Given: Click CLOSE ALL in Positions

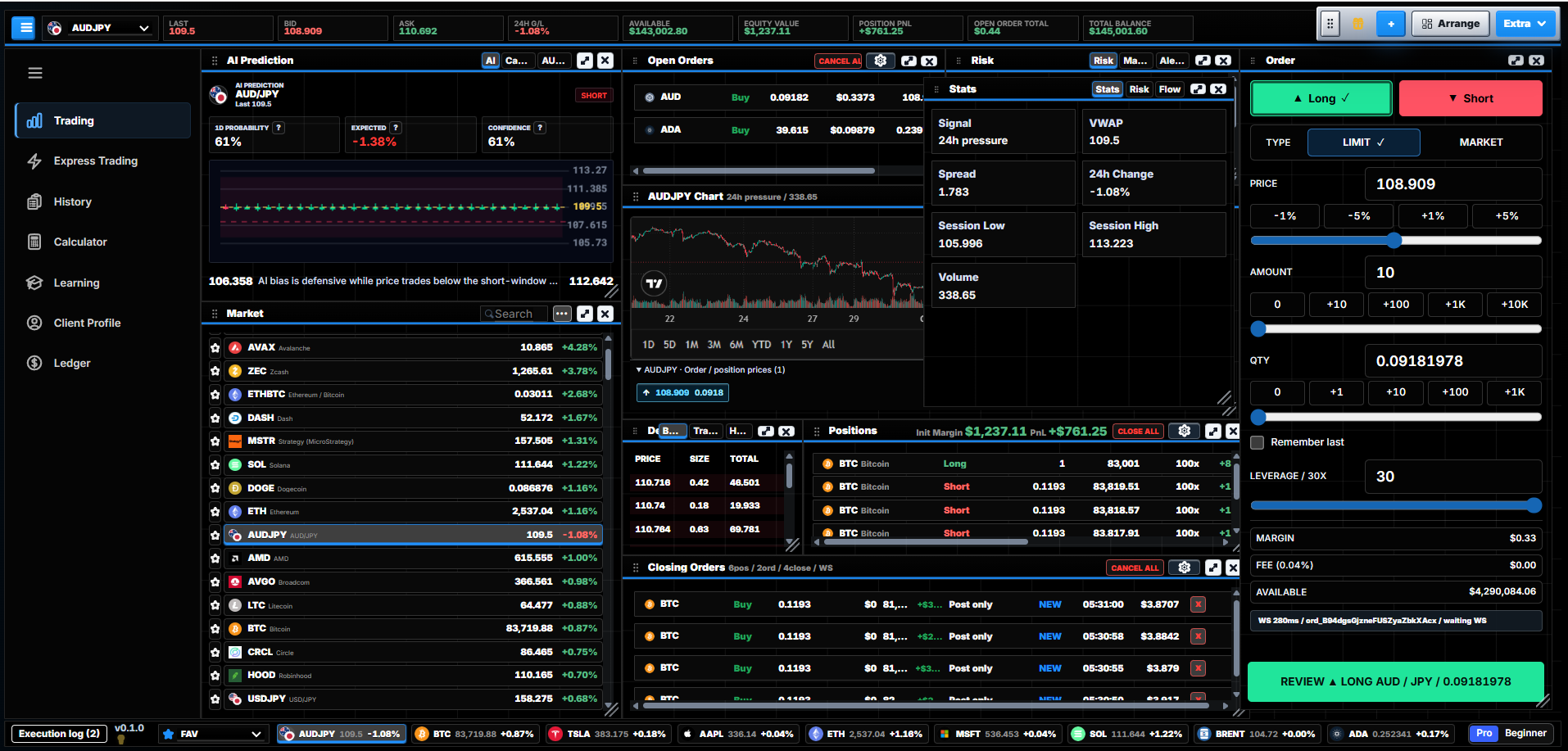Looking at the screenshot, I should (x=1138, y=432).
